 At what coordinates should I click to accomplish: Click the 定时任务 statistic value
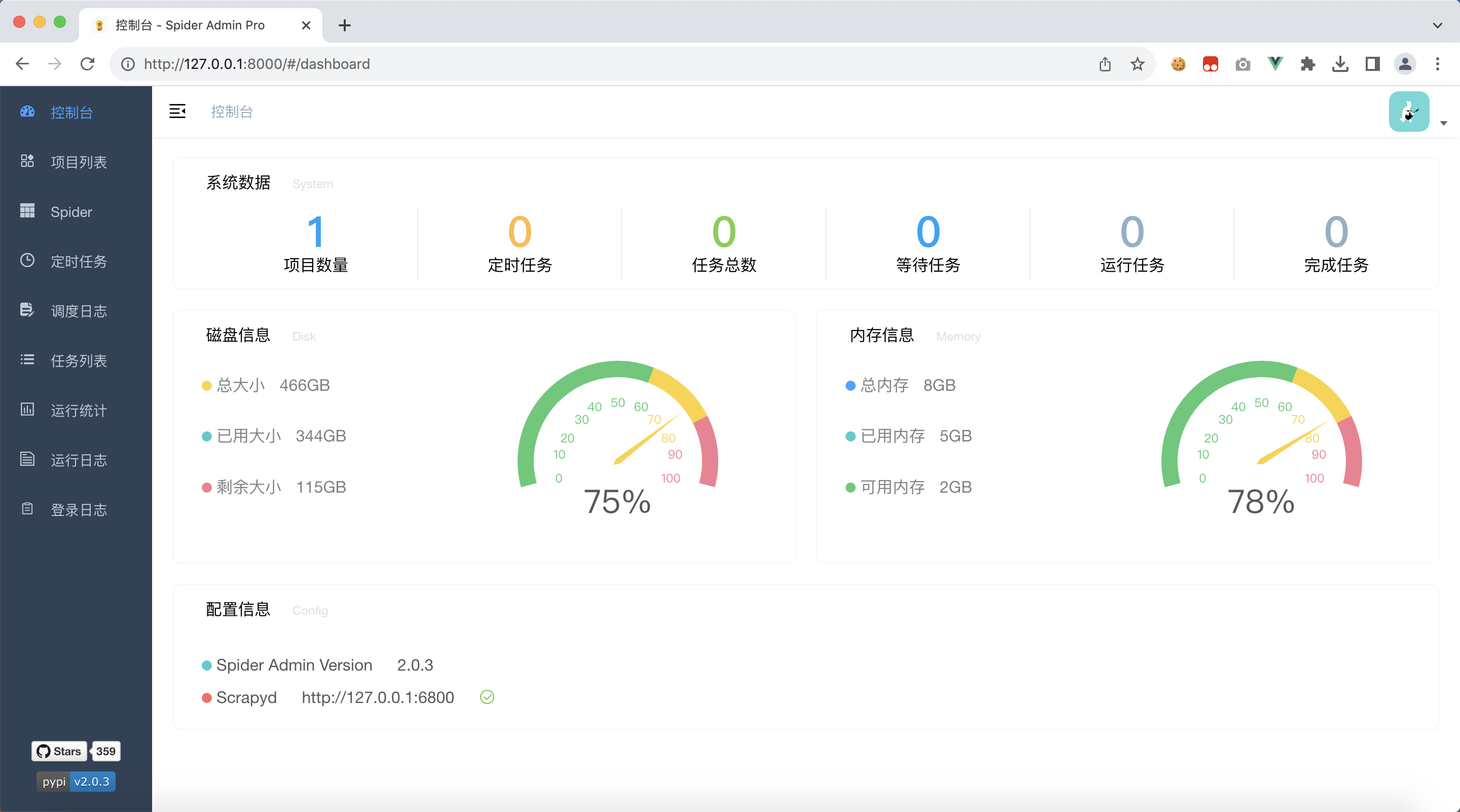520,232
